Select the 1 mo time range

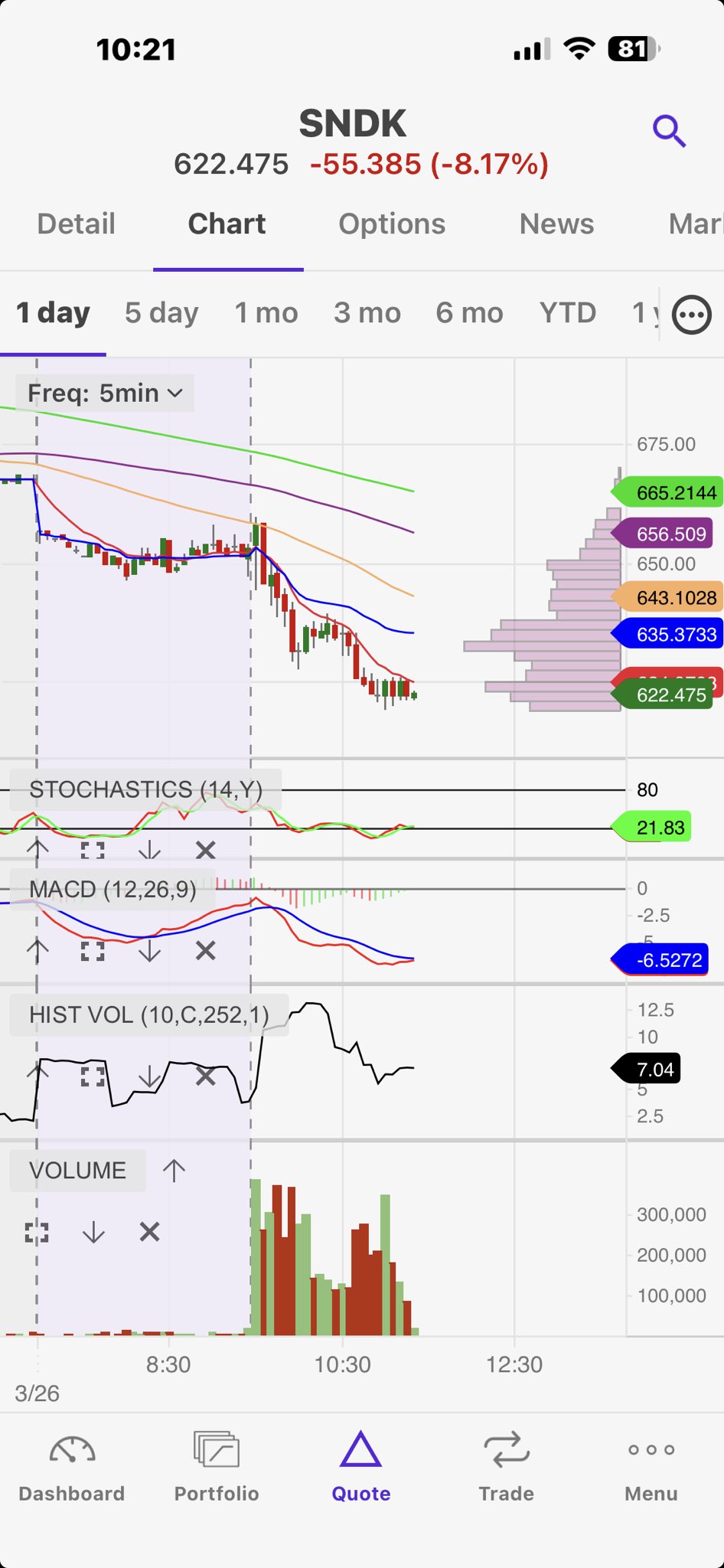click(266, 312)
